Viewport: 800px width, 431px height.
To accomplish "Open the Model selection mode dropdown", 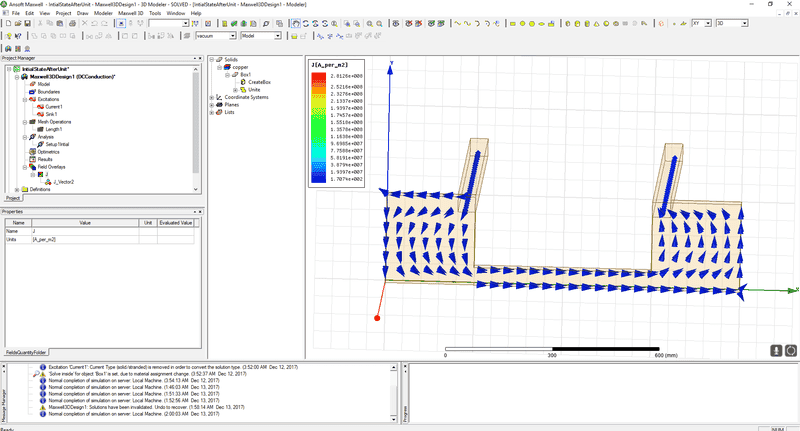I will (x=279, y=35).
